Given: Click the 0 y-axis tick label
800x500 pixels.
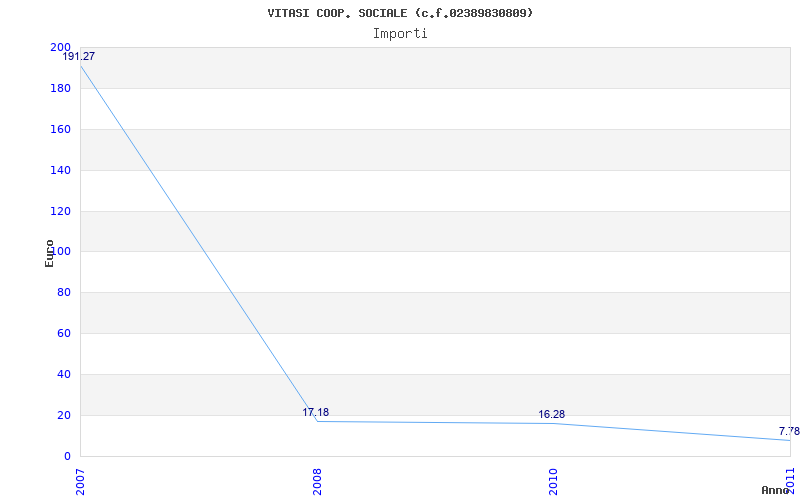Looking at the screenshot, I should tap(67, 456).
